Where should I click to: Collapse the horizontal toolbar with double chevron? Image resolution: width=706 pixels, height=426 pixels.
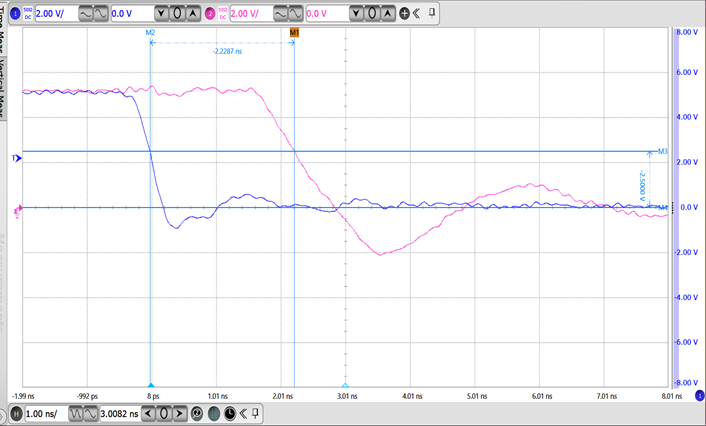[x=243, y=413]
